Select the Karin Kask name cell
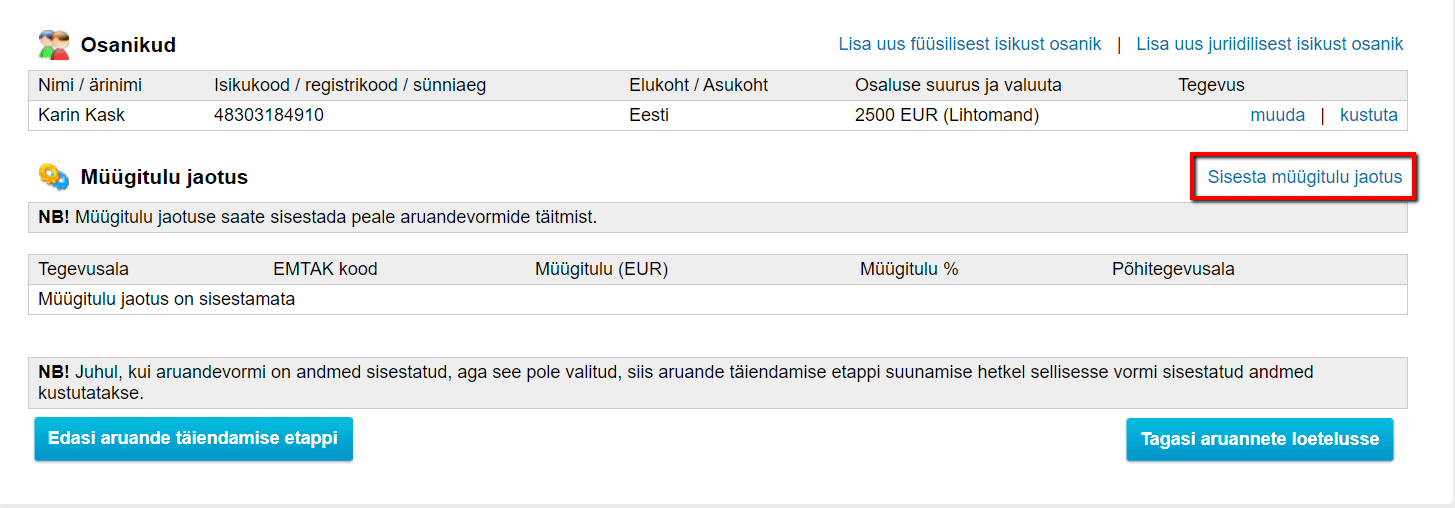The width and height of the screenshot is (1455, 508). [82, 115]
